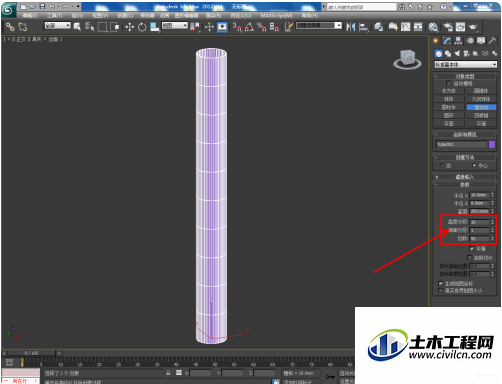Open the Material Editor sphere icon

(433, 27)
